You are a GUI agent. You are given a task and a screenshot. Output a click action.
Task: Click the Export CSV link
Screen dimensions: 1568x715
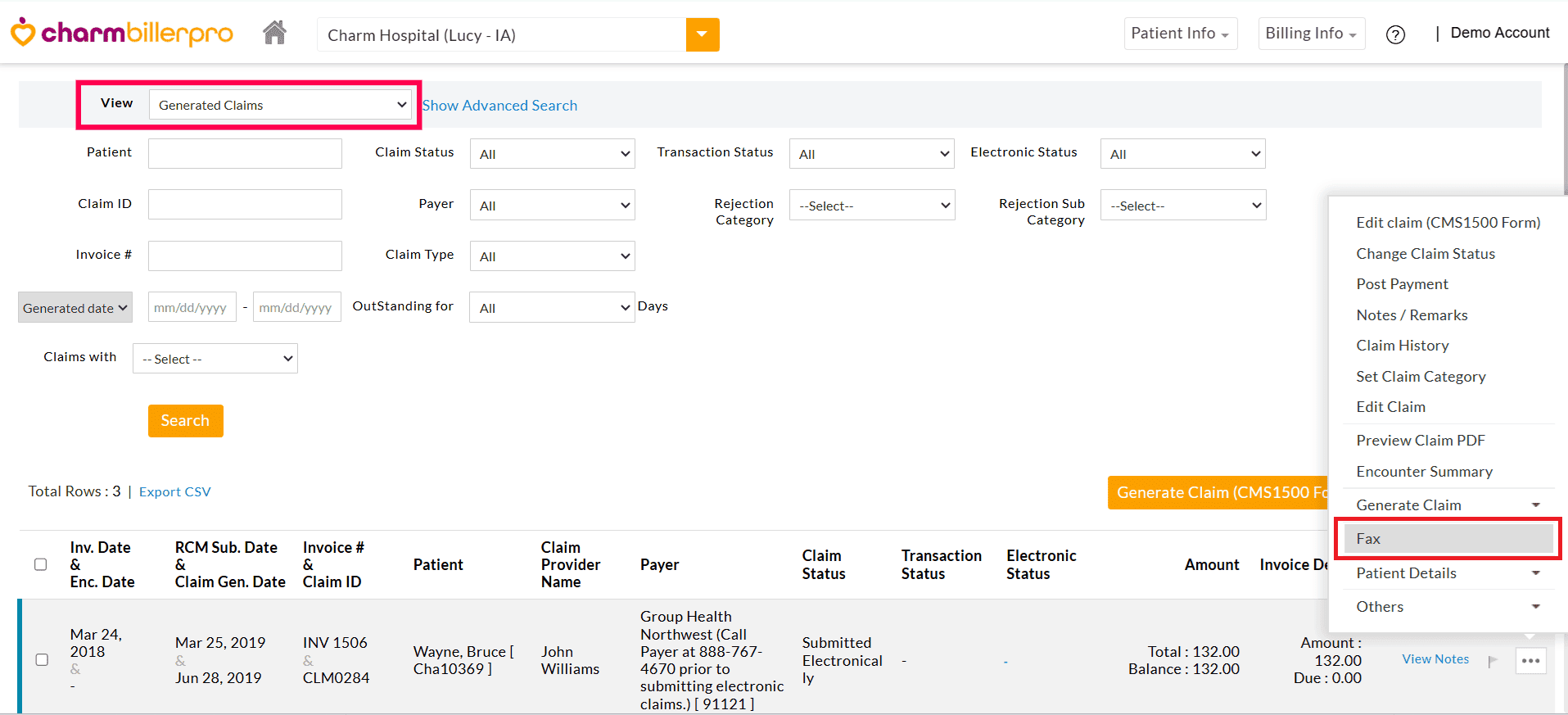pos(174,491)
